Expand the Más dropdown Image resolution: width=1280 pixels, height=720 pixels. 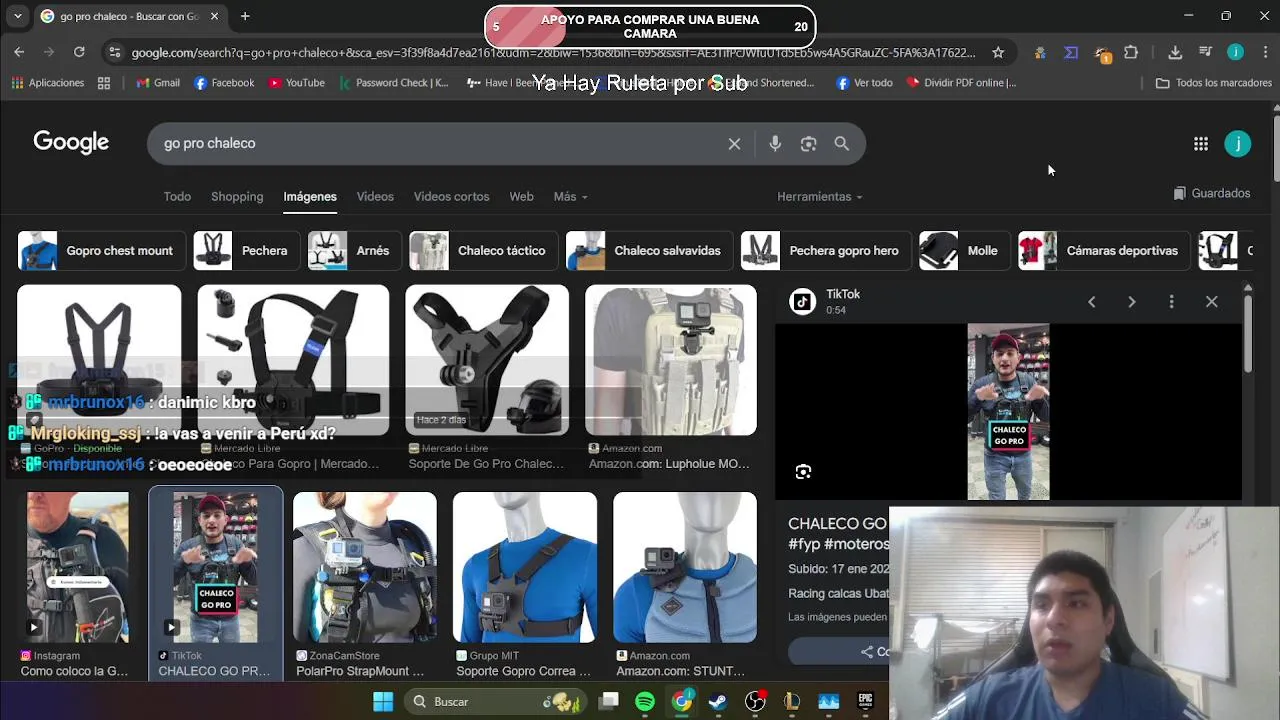pyautogui.click(x=571, y=197)
